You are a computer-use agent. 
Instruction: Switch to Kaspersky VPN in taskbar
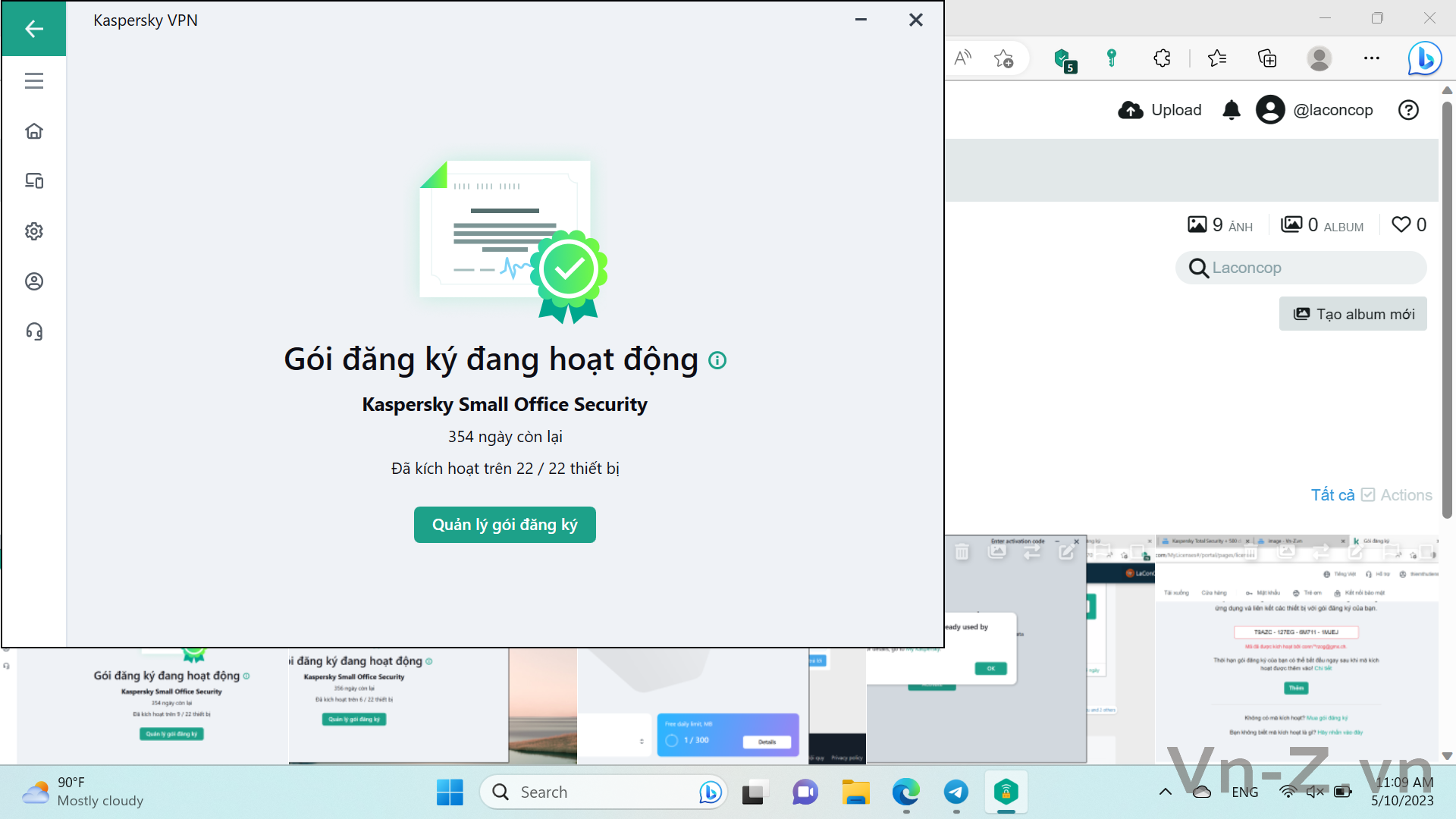pos(1006,792)
